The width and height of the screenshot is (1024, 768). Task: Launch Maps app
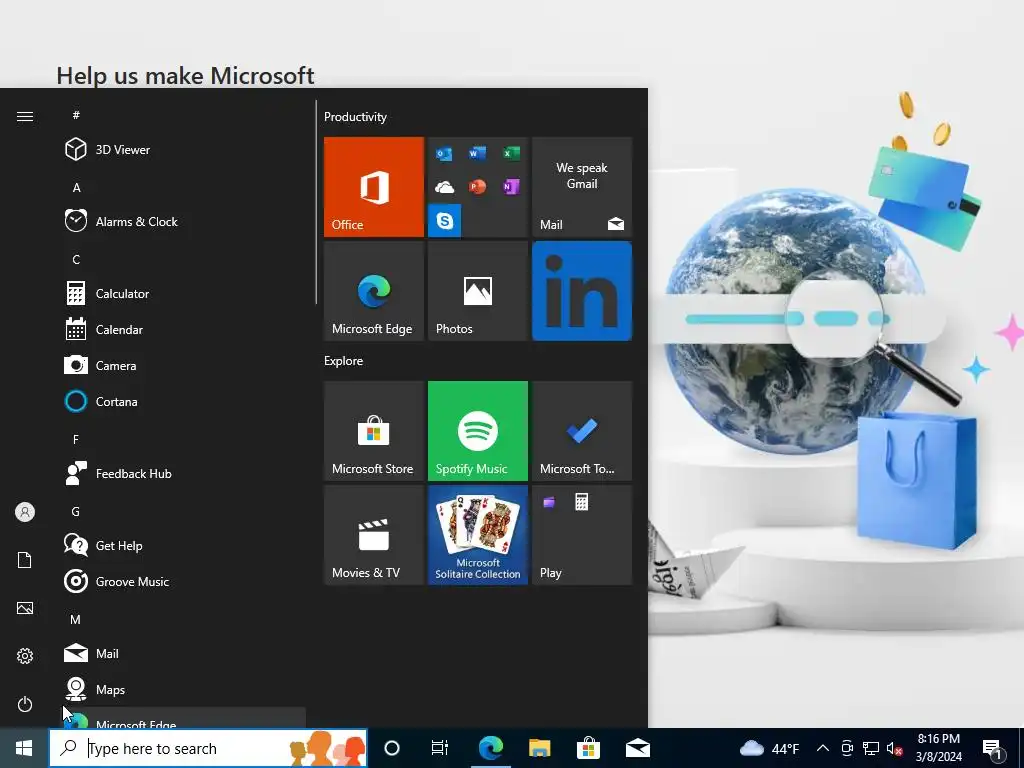click(183, 689)
